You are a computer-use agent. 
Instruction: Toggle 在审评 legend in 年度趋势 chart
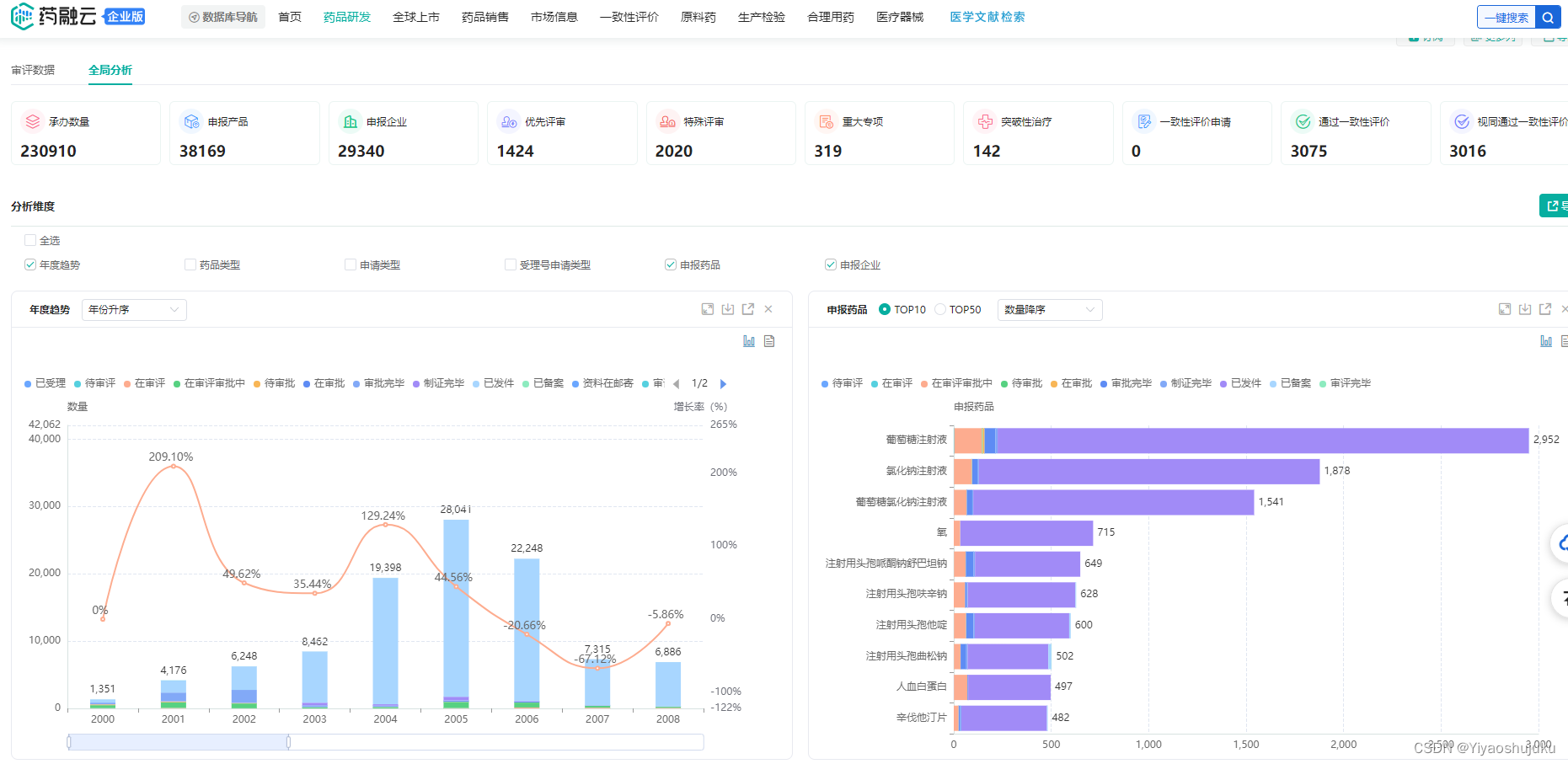(x=145, y=383)
